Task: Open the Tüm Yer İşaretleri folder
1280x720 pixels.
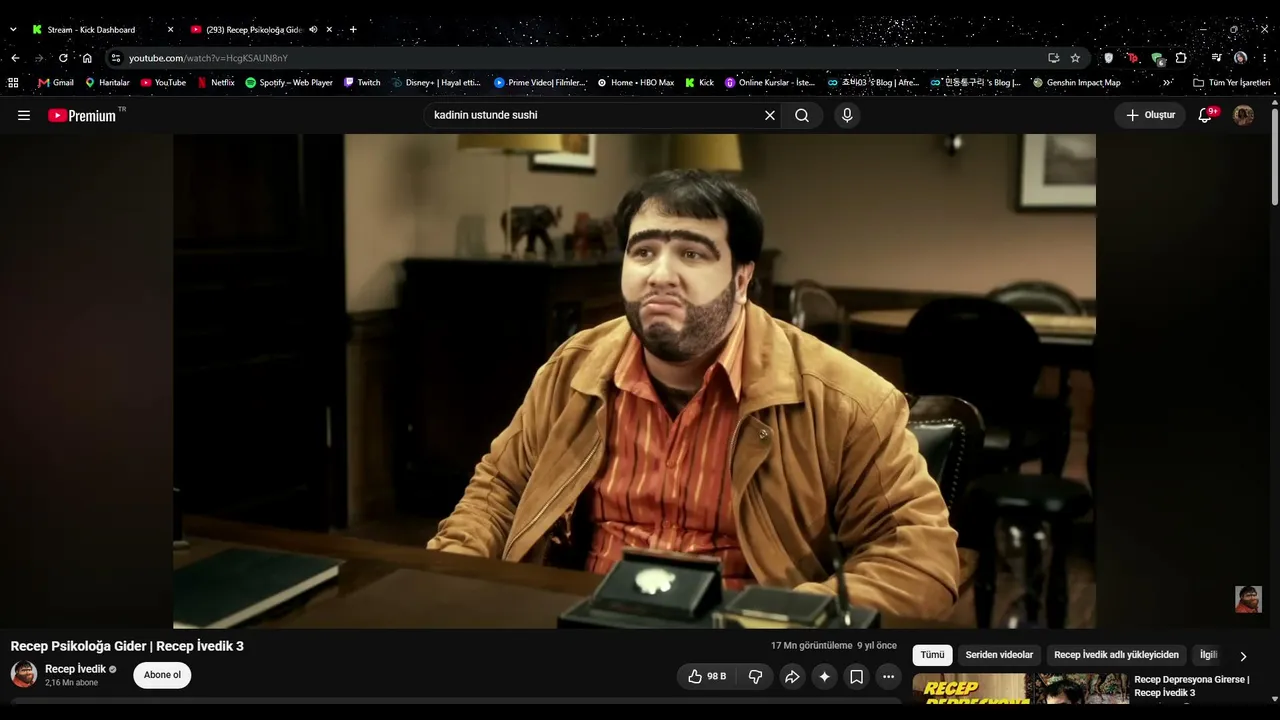Action: click(1231, 83)
